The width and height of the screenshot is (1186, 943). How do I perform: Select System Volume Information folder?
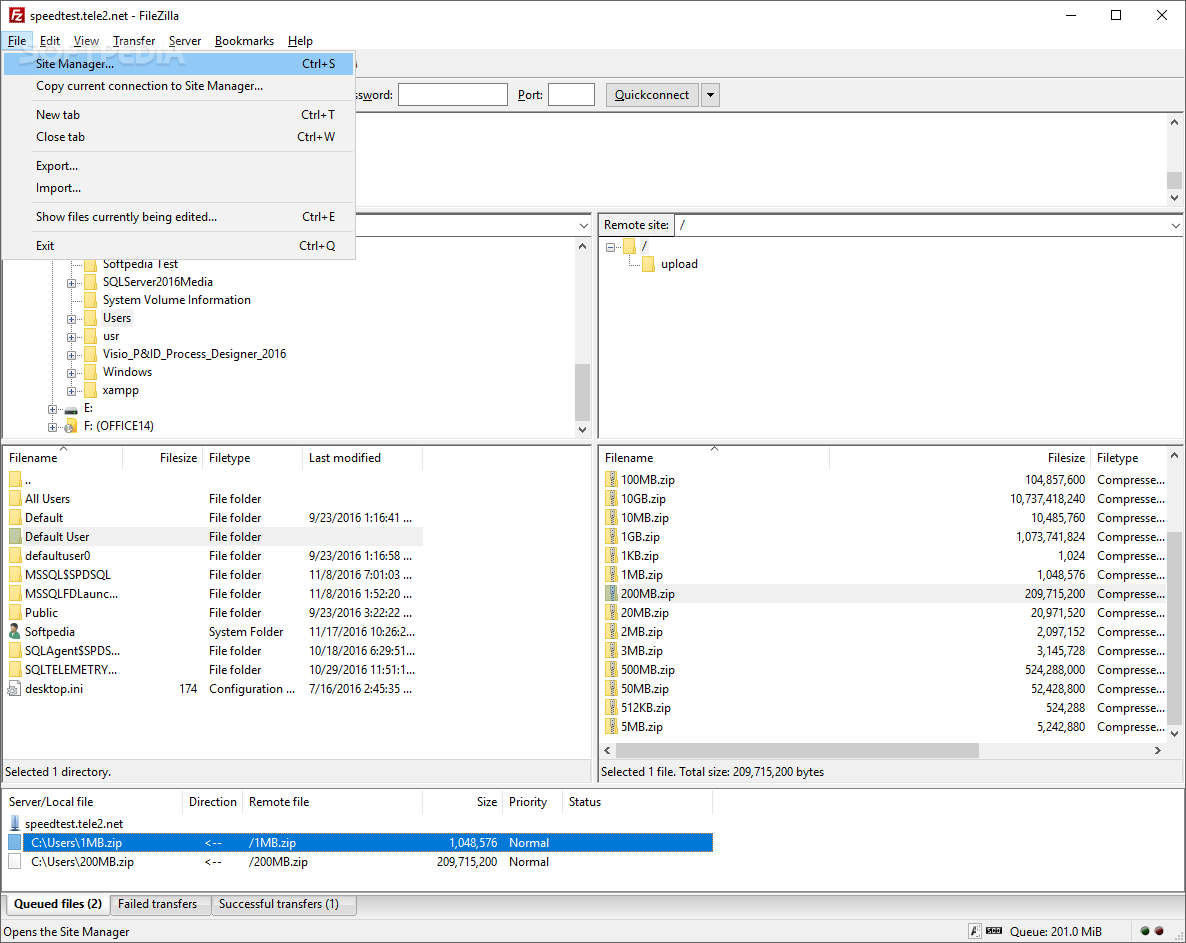coord(176,300)
